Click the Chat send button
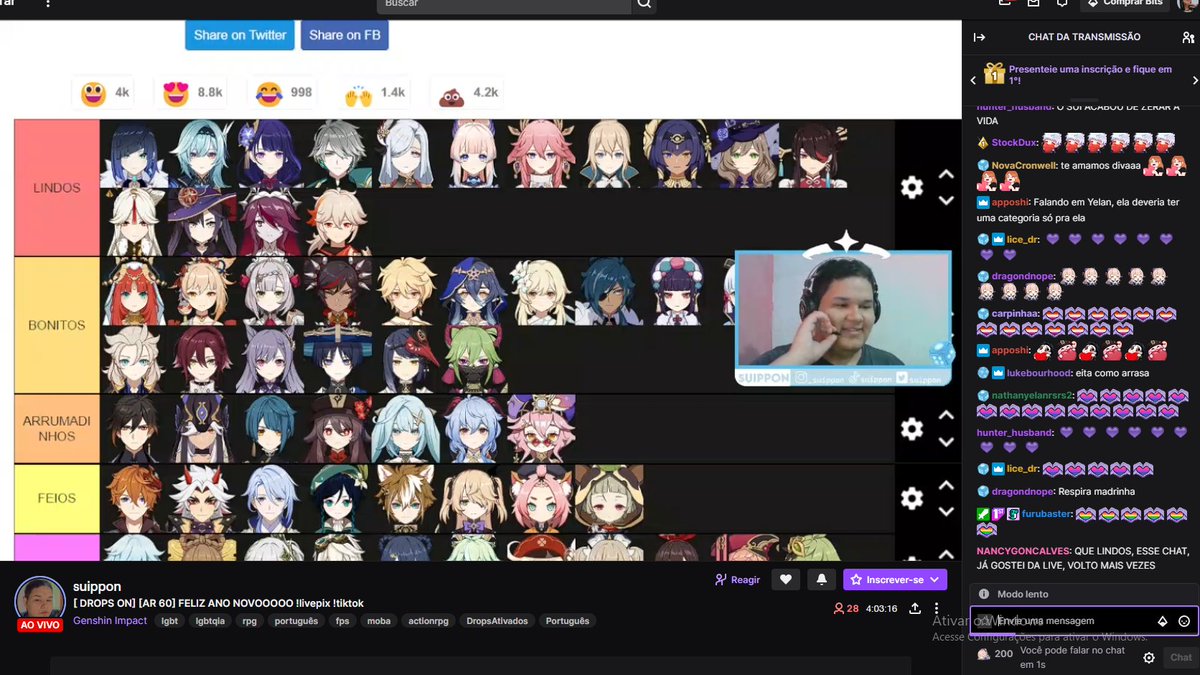The image size is (1200, 675). pos(1181,657)
